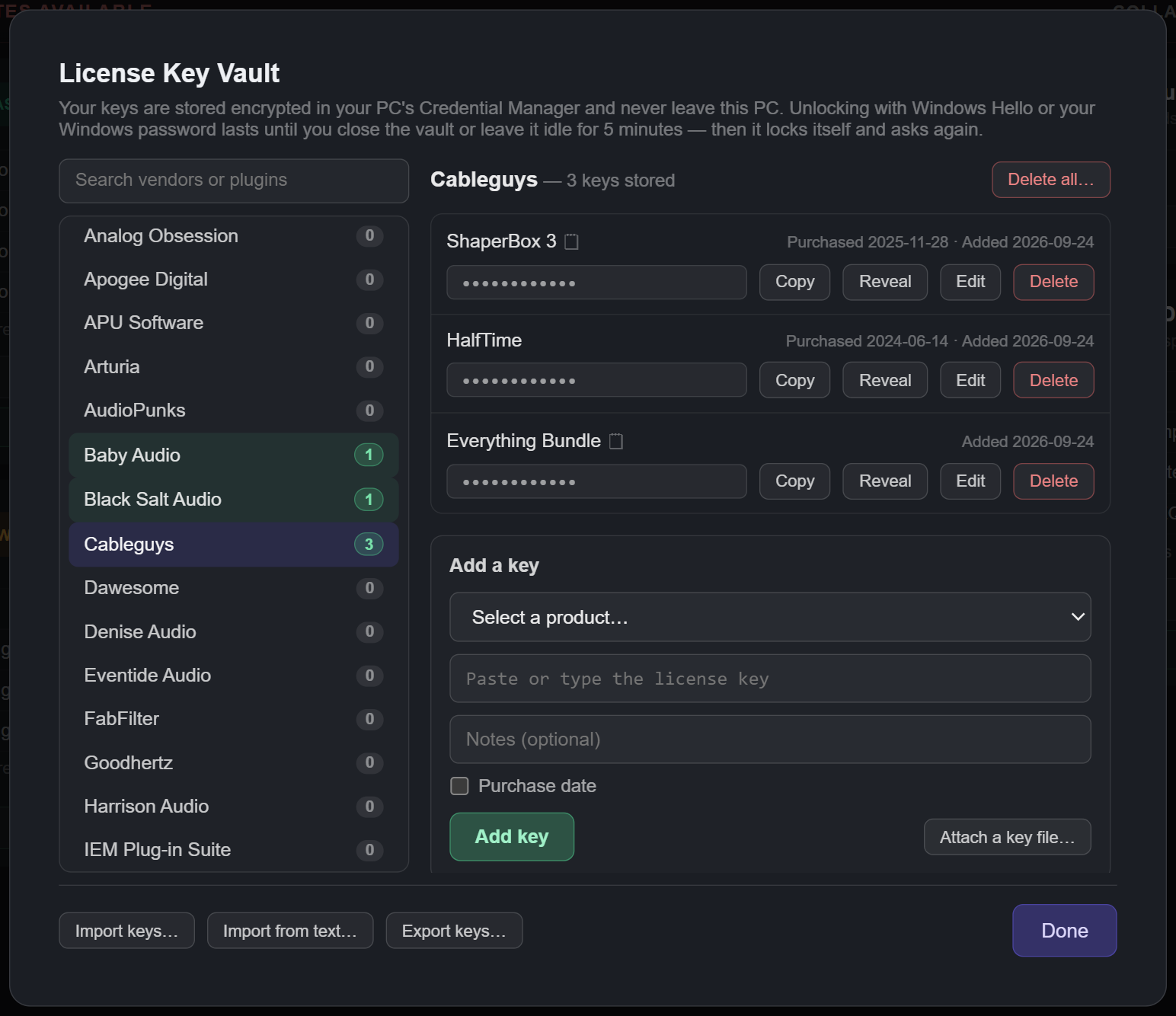
Task: Reveal the HalfTime key
Action: (x=885, y=380)
